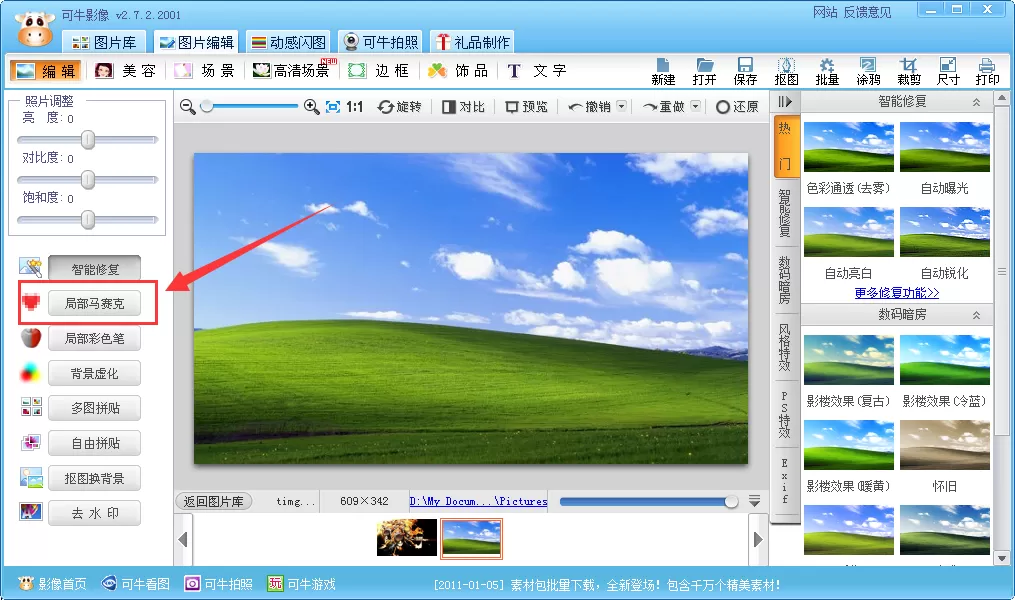Open the 预览 preview

tap(526, 107)
